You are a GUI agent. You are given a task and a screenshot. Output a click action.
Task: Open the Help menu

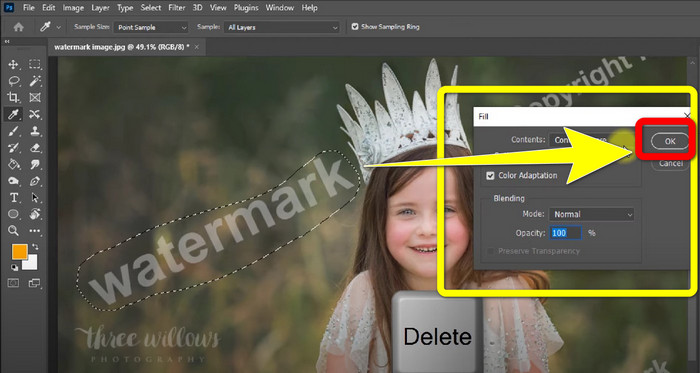pos(309,8)
